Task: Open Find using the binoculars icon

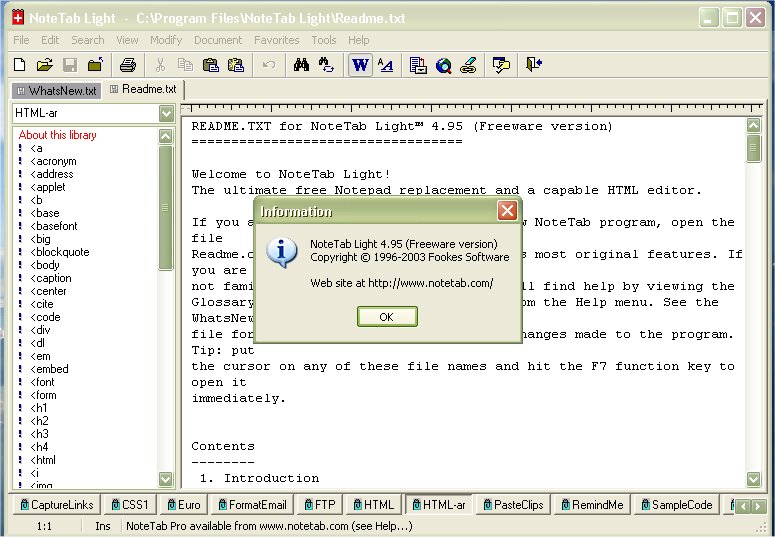Action: click(x=301, y=65)
